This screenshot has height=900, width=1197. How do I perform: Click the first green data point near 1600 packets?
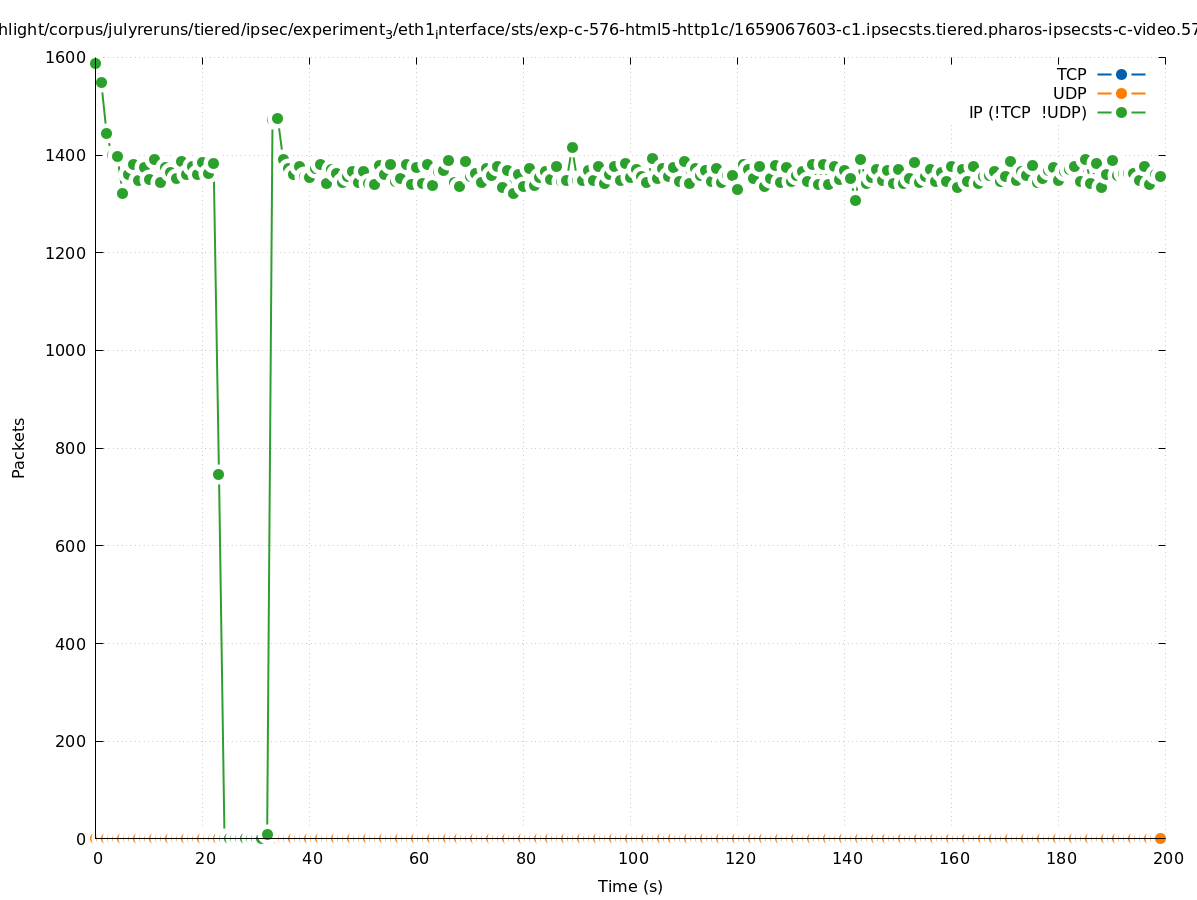[x=95, y=63]
